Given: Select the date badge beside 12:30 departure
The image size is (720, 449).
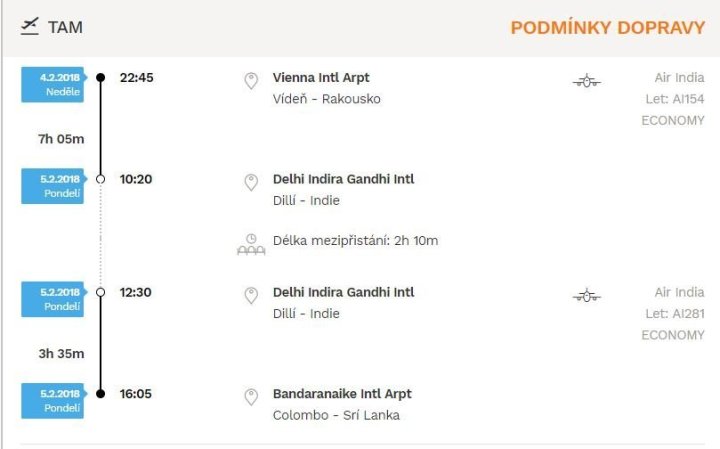Looking at the screenshot, I should pyautogui.click(x=52, y=298).
